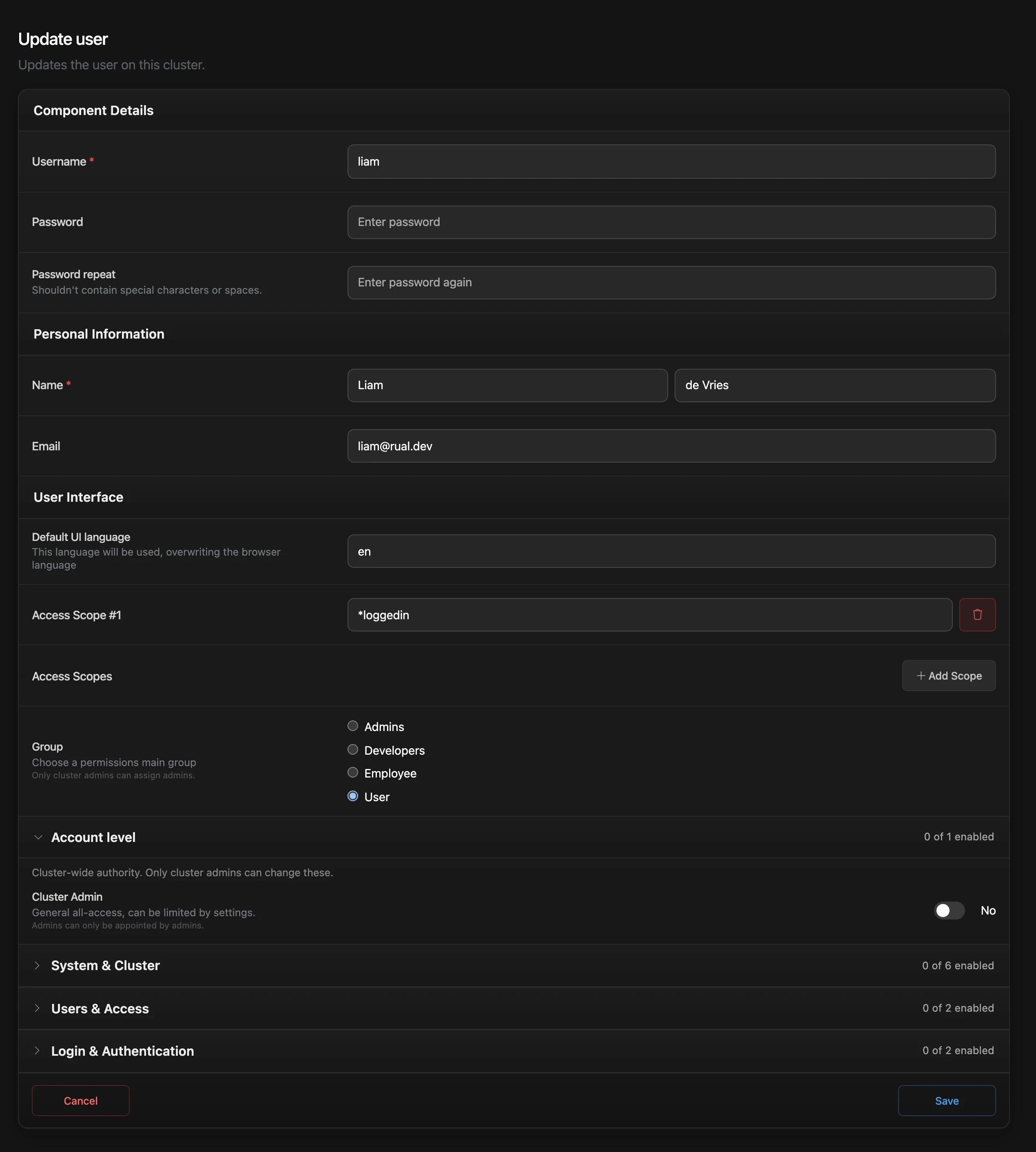Toggle the Cluster Admin switch
The image size is (1036, 1152).
949,911
